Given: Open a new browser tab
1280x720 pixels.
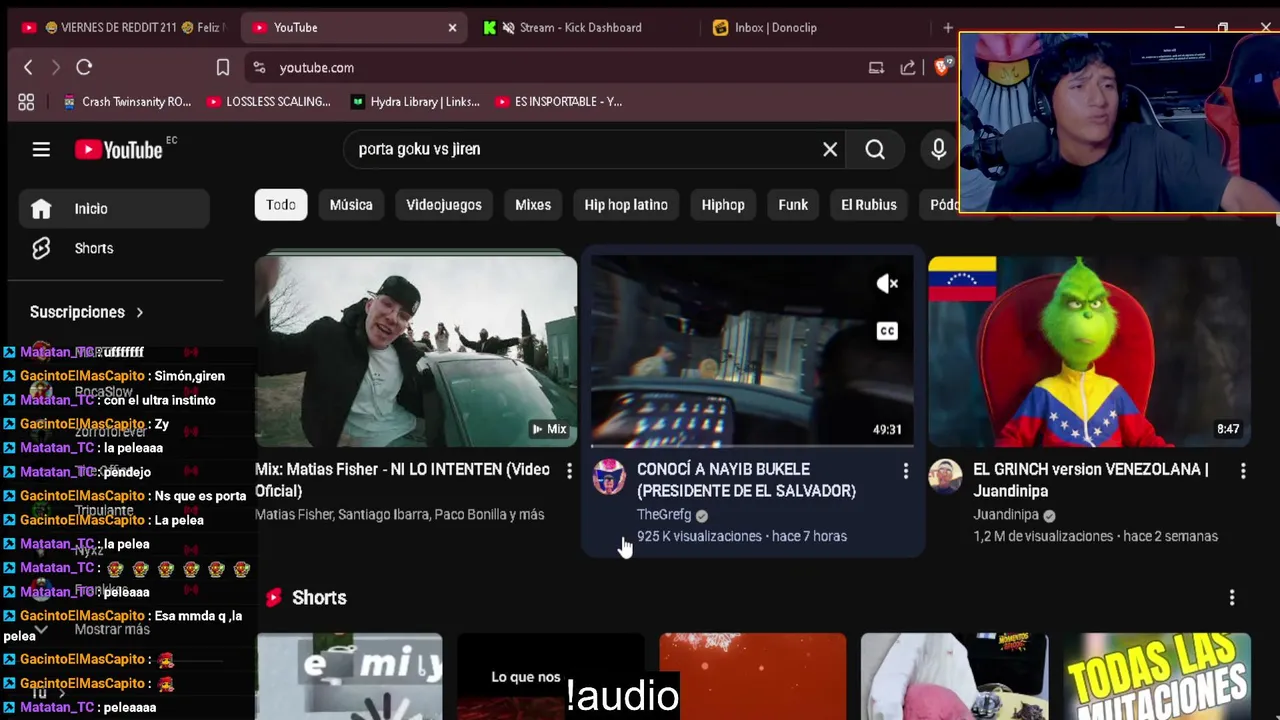Looking at the screenshot, I should (x=947, y=27).
